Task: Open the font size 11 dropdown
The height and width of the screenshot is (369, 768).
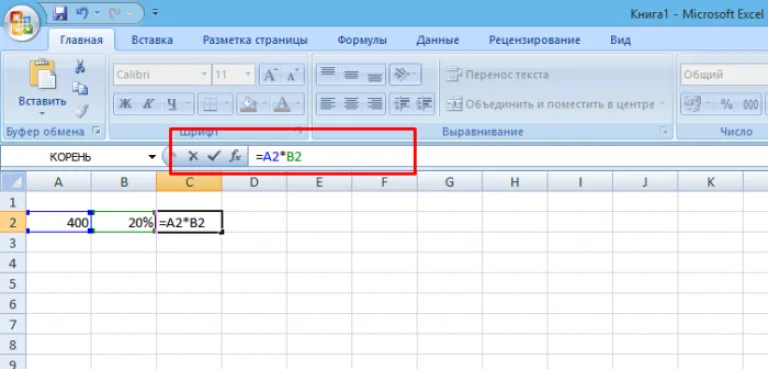Action: coord(249,75)
